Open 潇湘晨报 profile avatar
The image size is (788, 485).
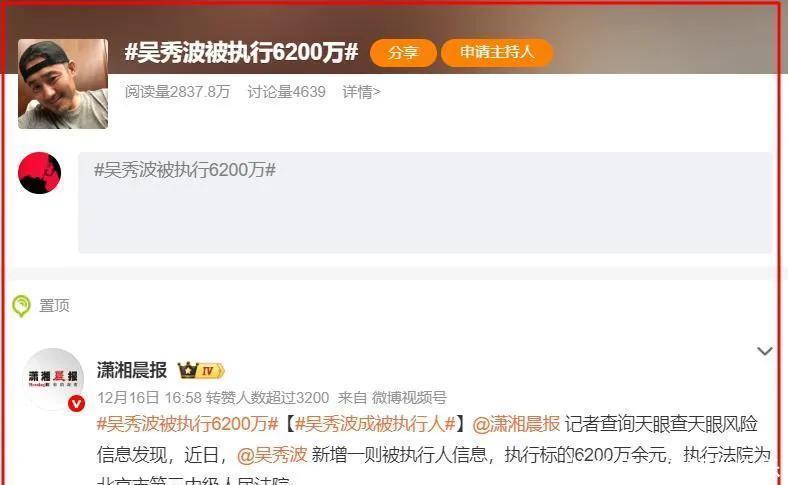[53, 378]
